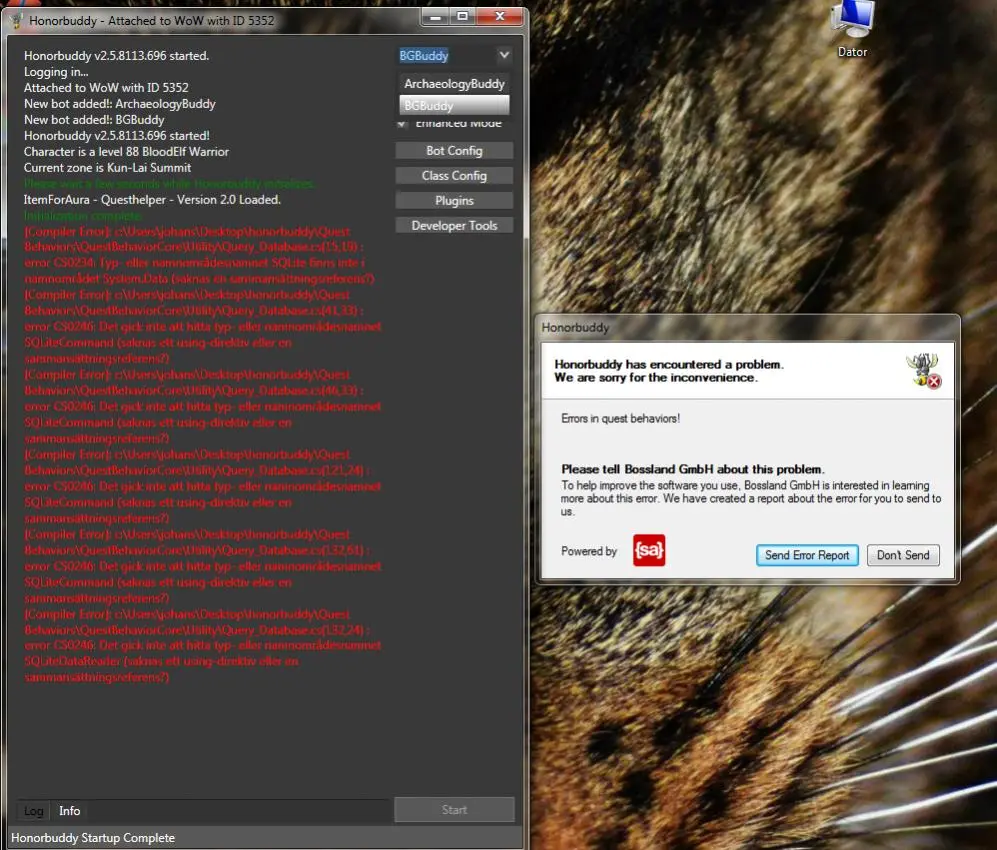Click the Honorbuddy window title icon
Screen dimensions: 997x850
coord(17,21)
